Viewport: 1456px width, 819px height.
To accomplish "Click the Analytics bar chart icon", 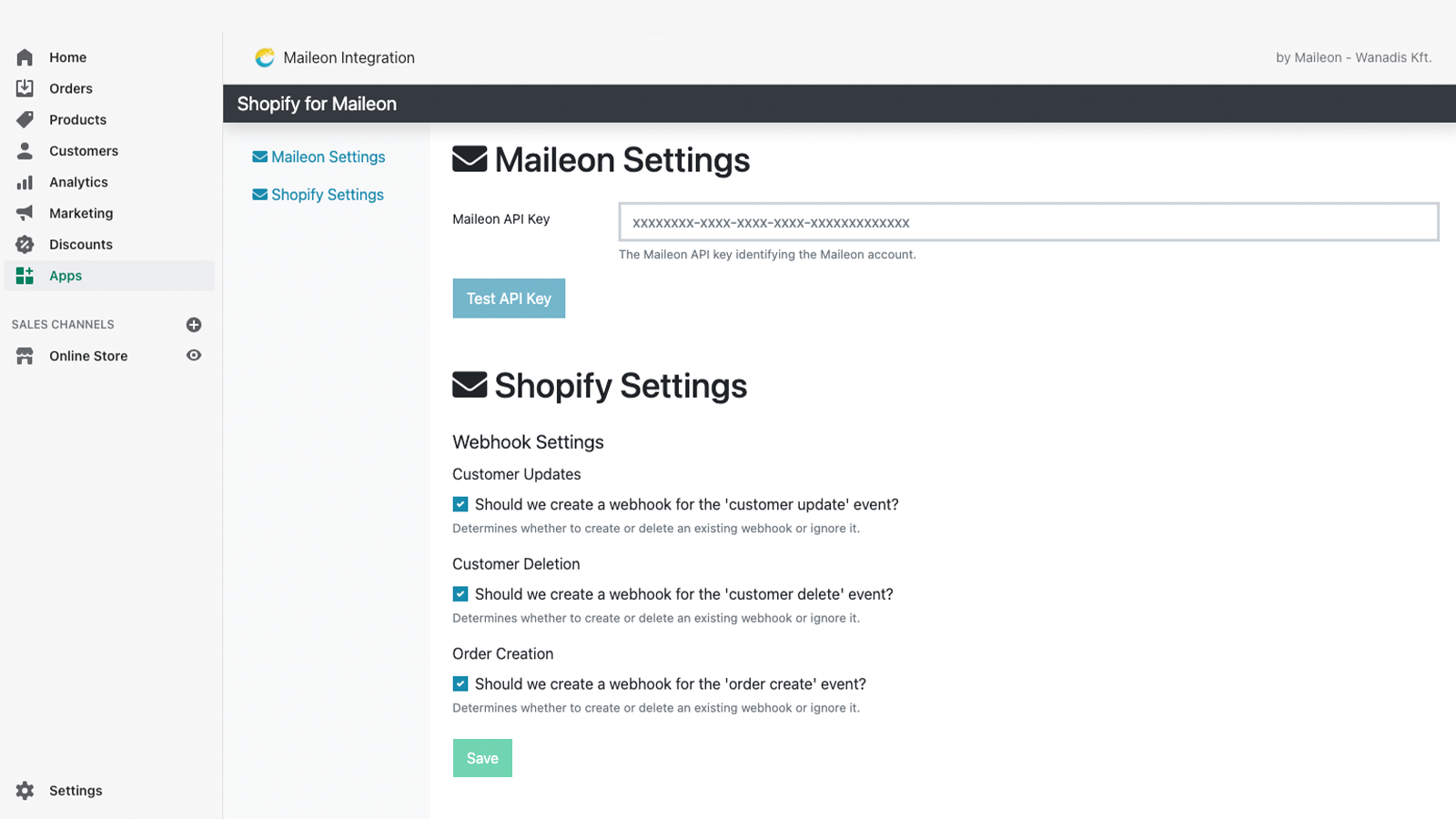I will (x=25, y=182).
